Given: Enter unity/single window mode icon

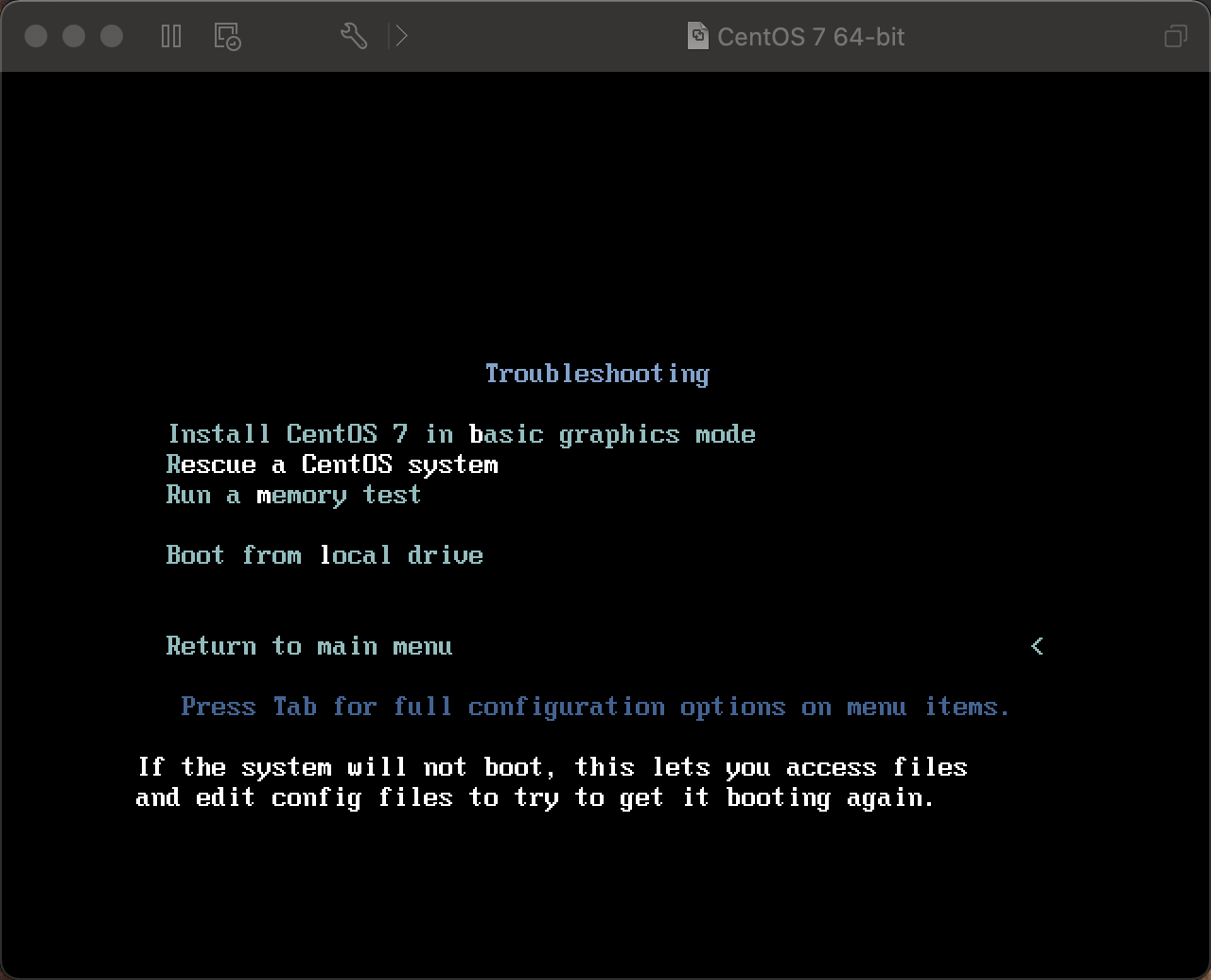Looking at the screenshot, I should point(1175,37).
